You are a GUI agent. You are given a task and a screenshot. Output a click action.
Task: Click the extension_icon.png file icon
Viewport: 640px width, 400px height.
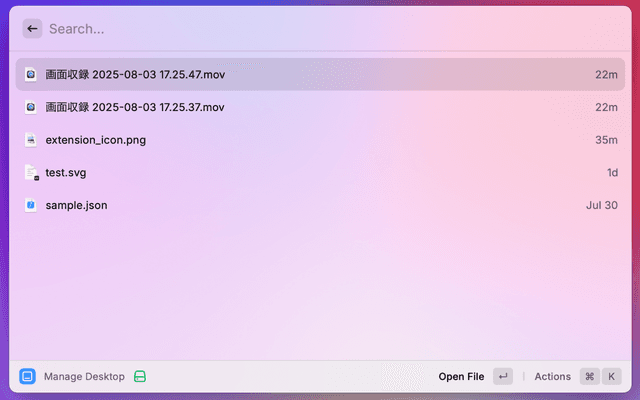(x=31, y=140)
